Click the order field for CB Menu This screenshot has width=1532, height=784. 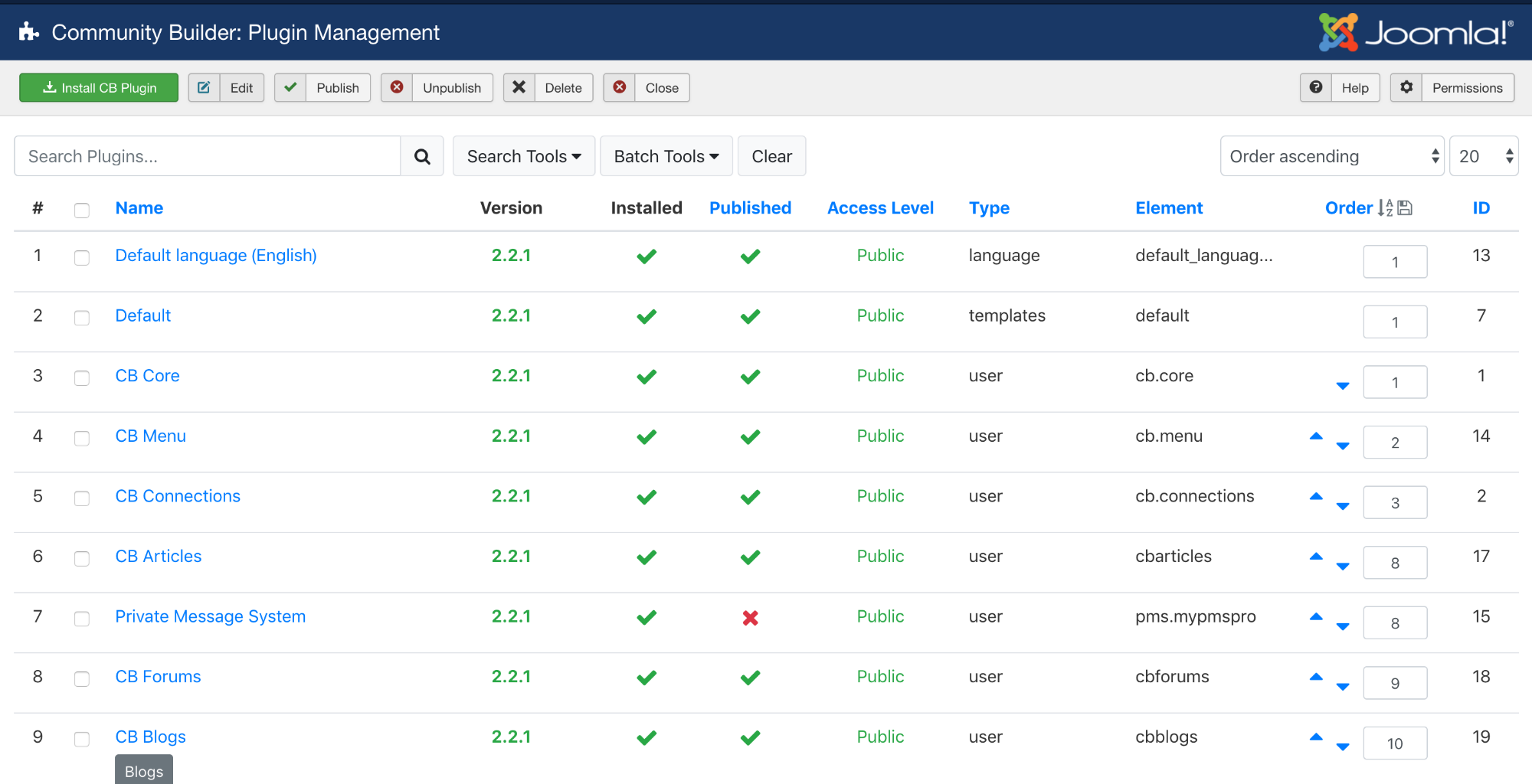pos(1395,443)
